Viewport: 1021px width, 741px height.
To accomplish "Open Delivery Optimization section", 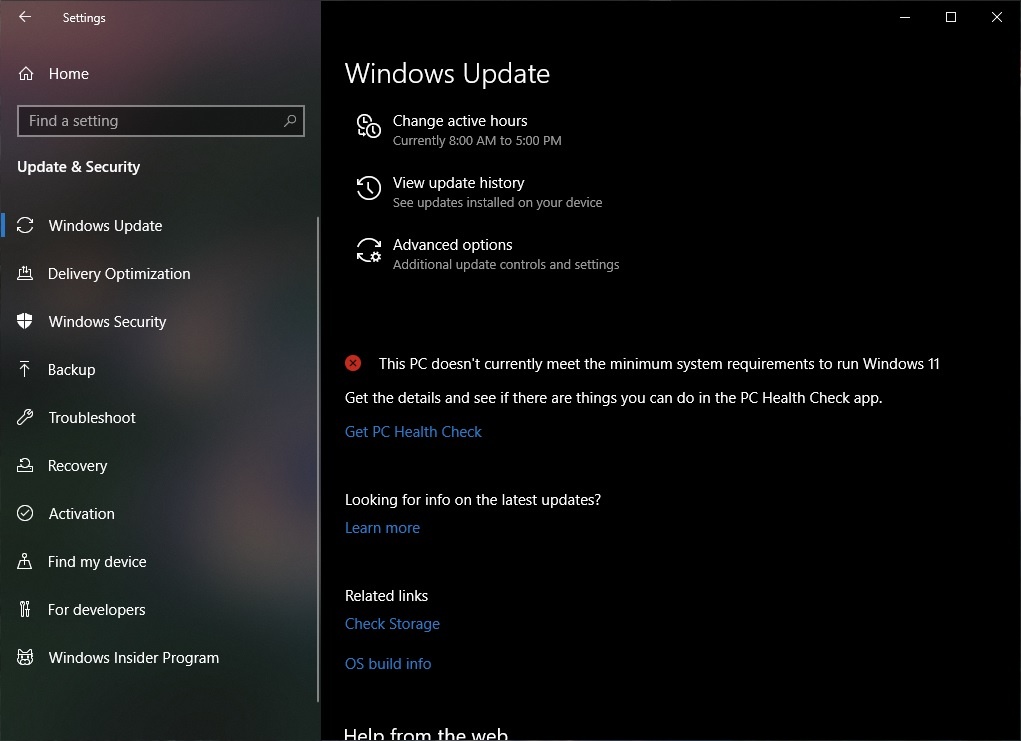I will (159, 273).
